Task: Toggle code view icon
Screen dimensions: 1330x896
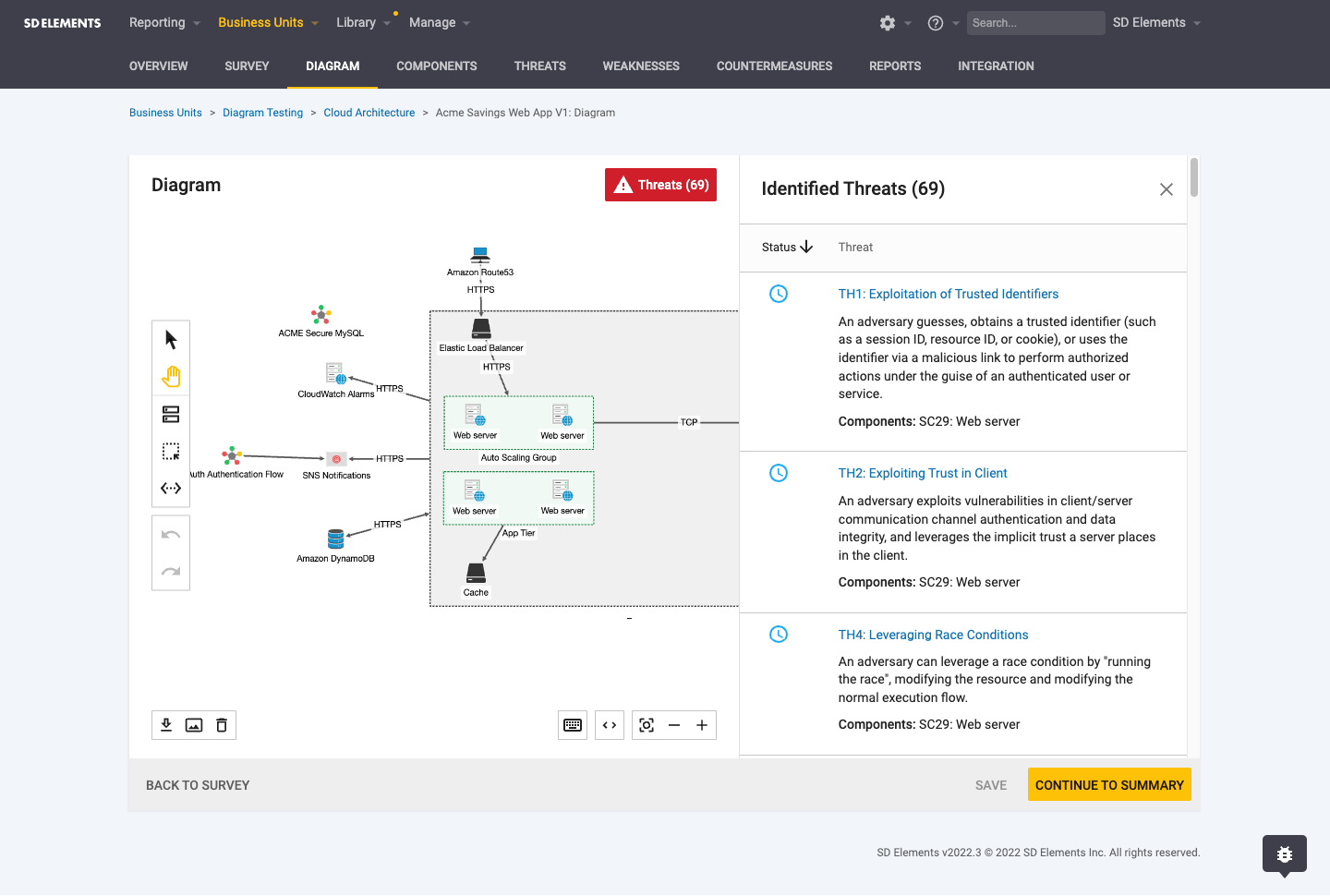Action: 610,725
